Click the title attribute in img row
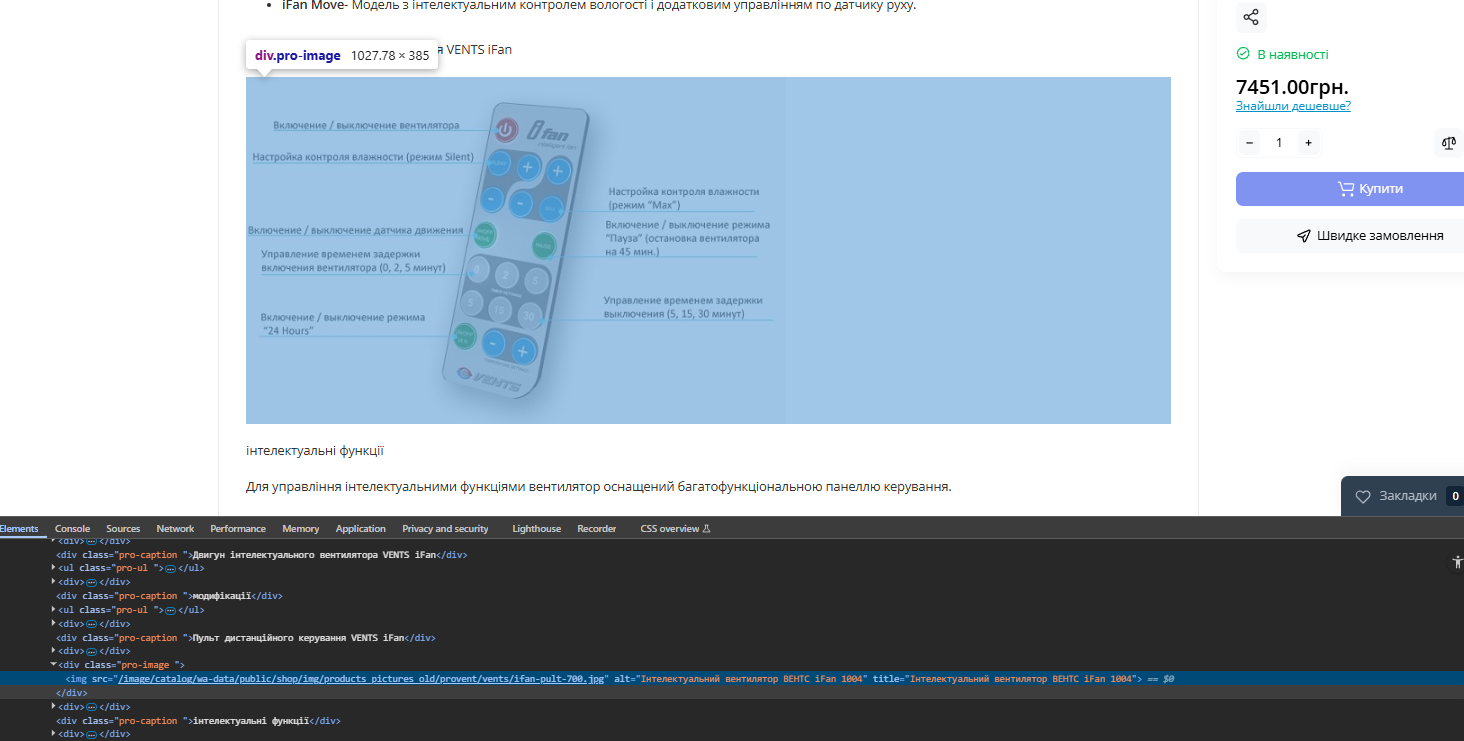 (1007, 678)
